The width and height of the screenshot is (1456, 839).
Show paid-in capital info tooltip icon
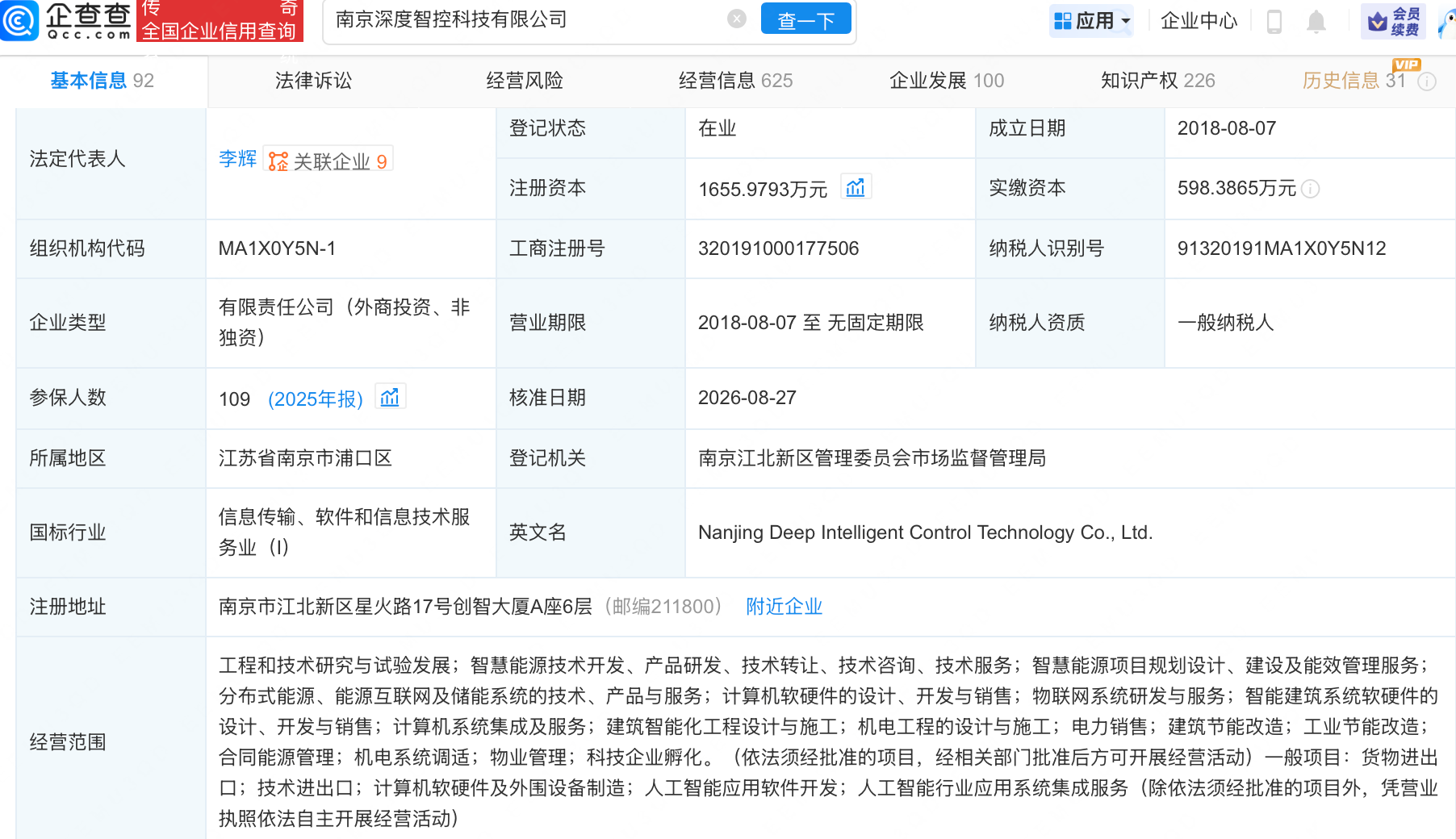coord(1311,189)
